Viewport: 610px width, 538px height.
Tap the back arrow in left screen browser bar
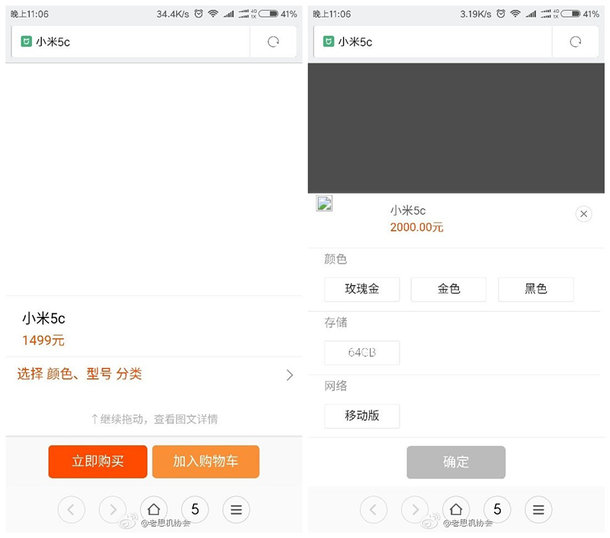[71, 509]
